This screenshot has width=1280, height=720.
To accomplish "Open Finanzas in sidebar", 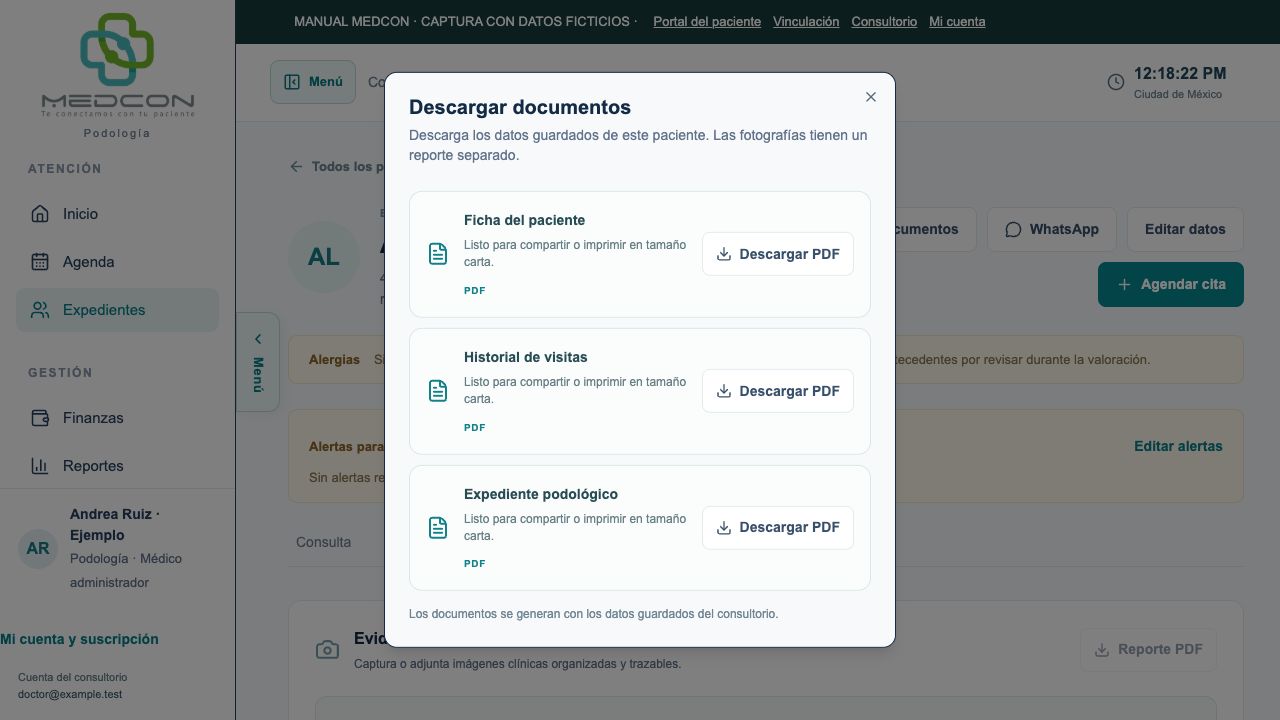I will [x=117, y=418].
